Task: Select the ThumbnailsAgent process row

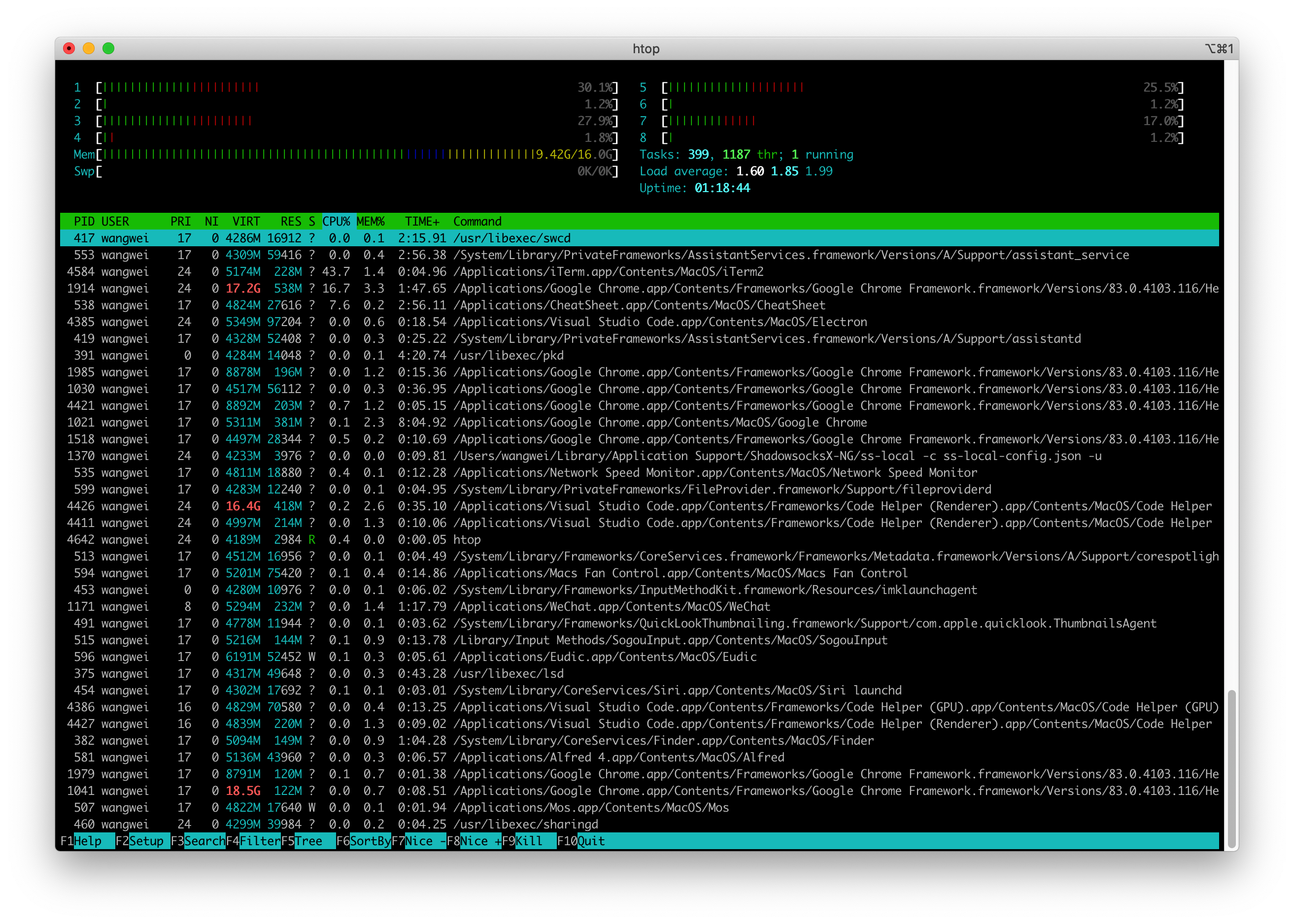Action: pos(639,623)
